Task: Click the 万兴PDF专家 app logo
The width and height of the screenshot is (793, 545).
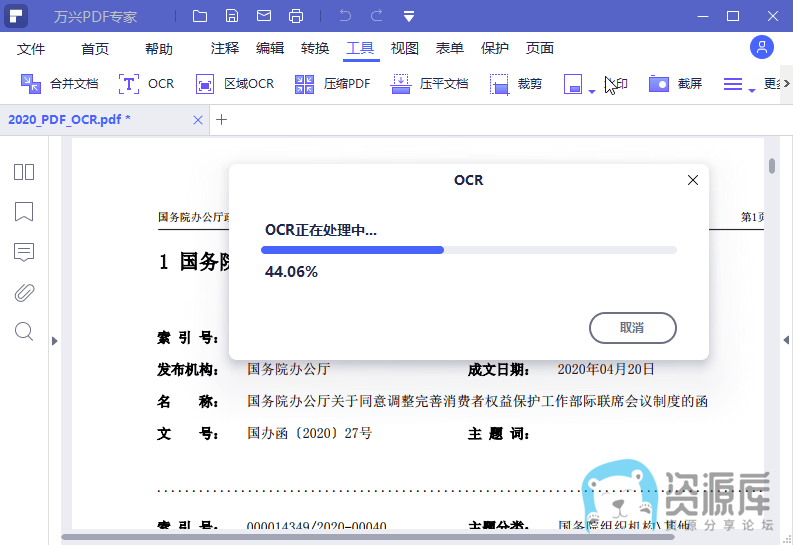Action: pos(16,16)
